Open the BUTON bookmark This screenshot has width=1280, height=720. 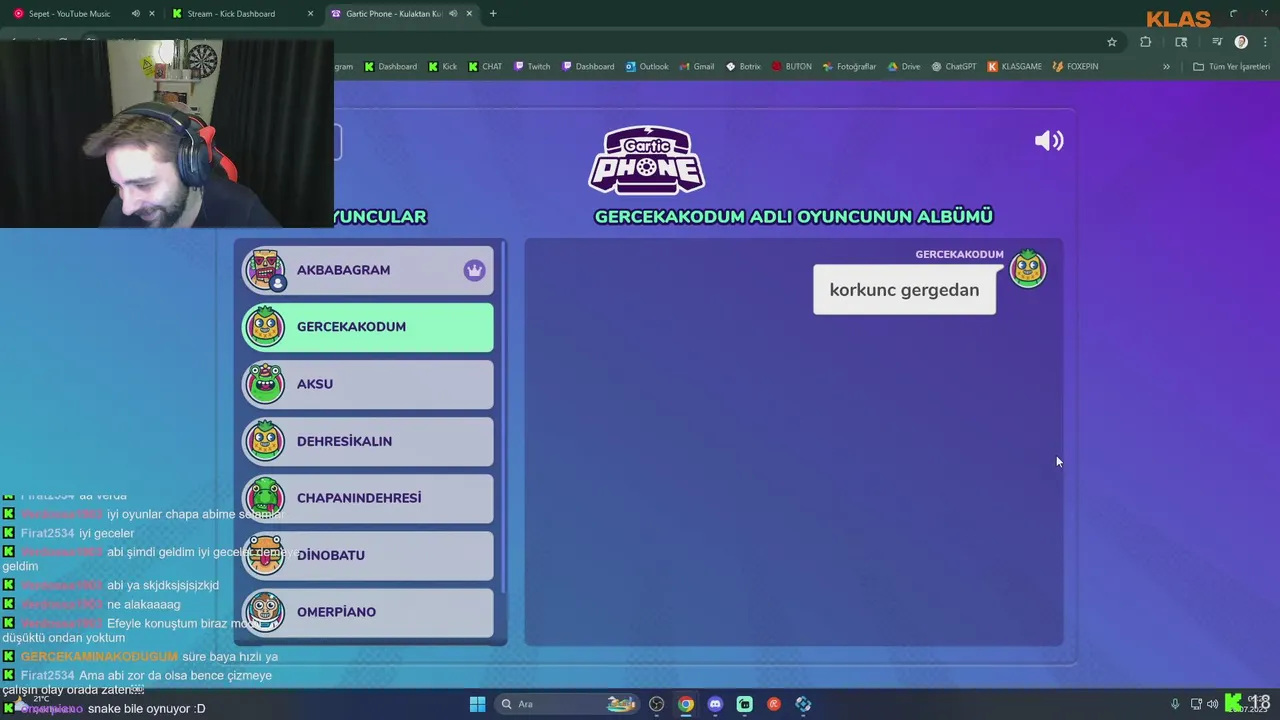[791, 67]
